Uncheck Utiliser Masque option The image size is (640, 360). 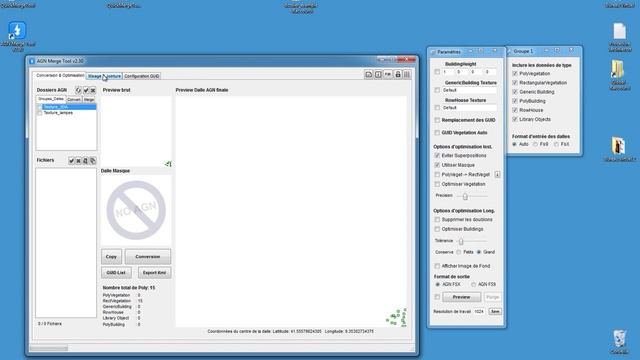coord(437,165)
